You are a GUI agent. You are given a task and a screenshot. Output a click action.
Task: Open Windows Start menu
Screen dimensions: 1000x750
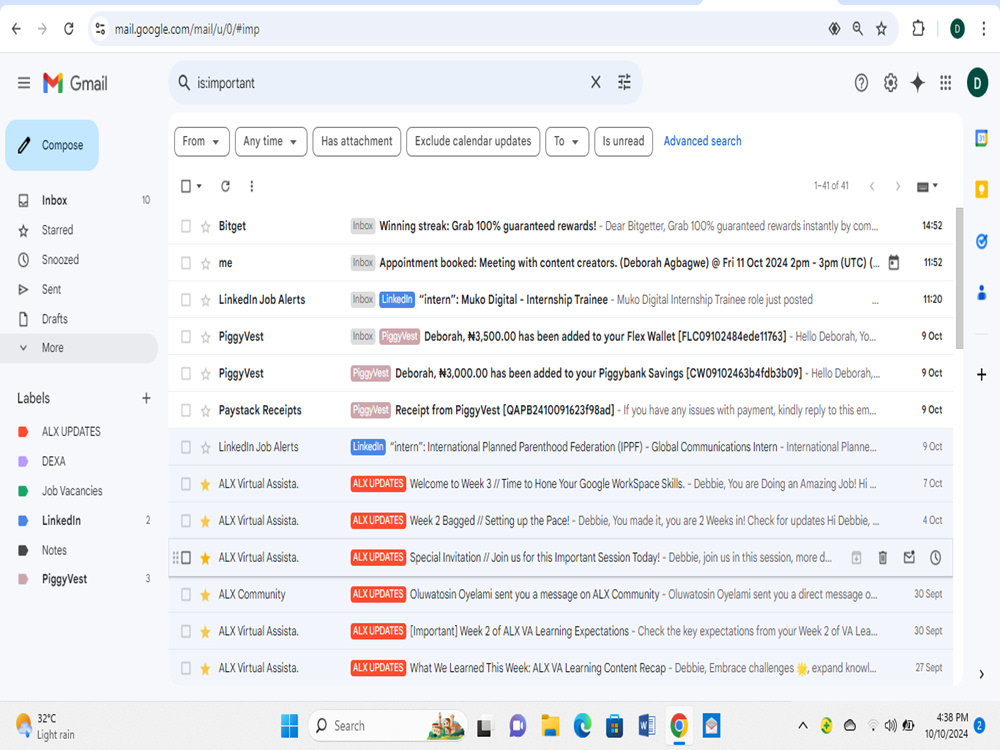coord(290,725)
